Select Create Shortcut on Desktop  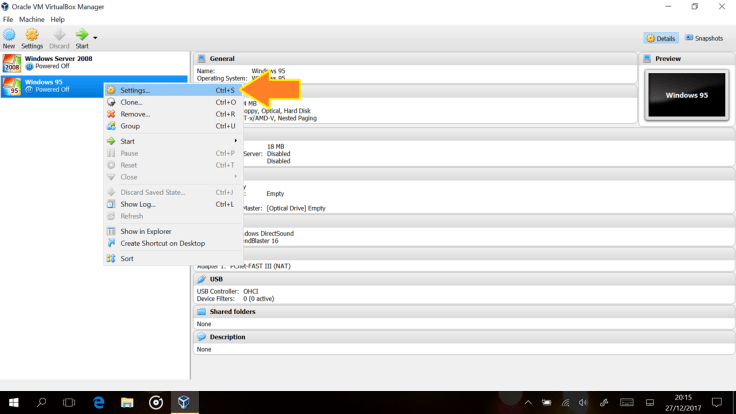[x=162, y=243]
